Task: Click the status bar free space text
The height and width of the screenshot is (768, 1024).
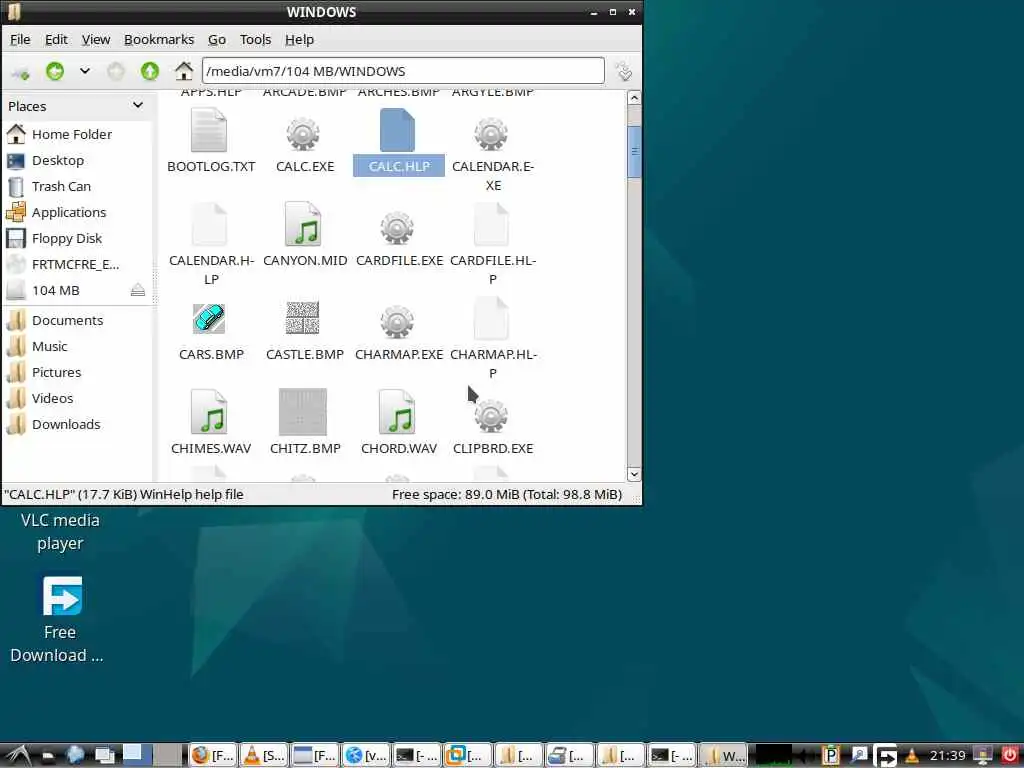Action: pyautogui.click(x=507, y=494)
